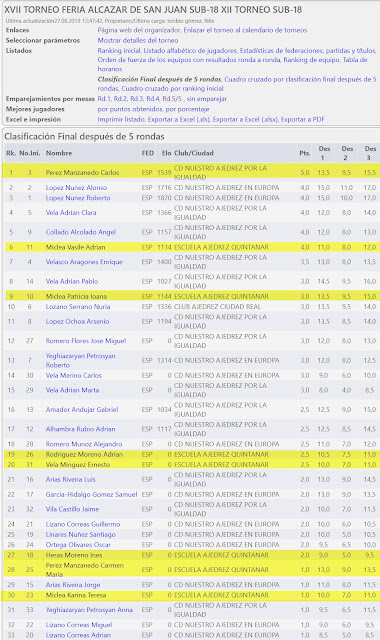Image resolution: width=380 pixels, height=640 pixels.
Task: Open player Arias Riveira Luis
Action: coord(71,480)
